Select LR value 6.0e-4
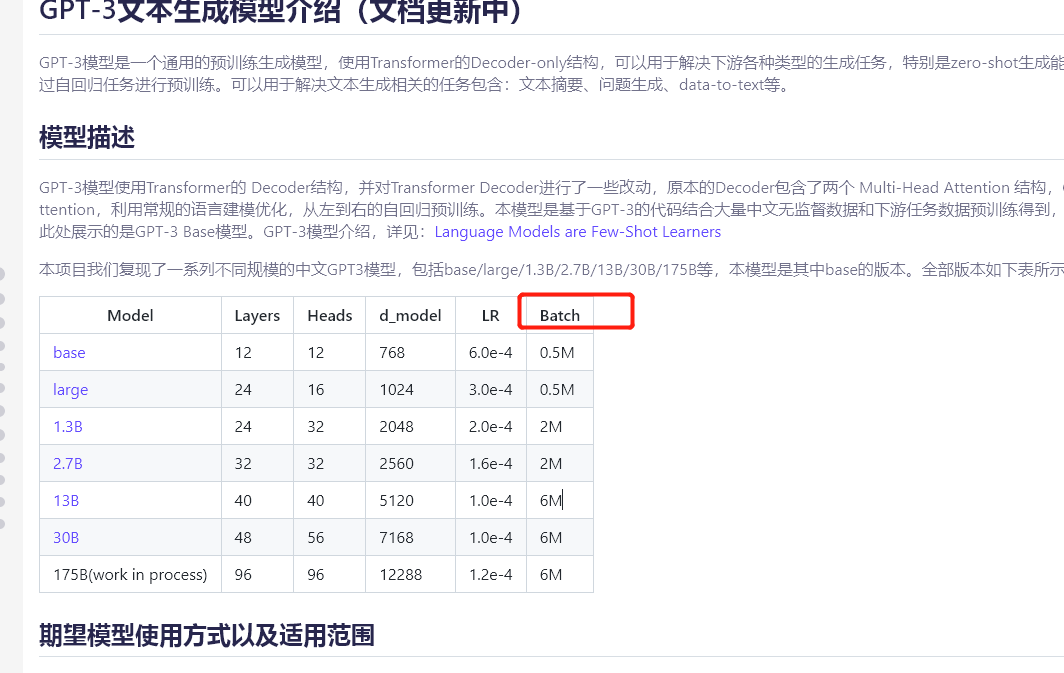This screenshot has width=1064, height=673. 491,353
